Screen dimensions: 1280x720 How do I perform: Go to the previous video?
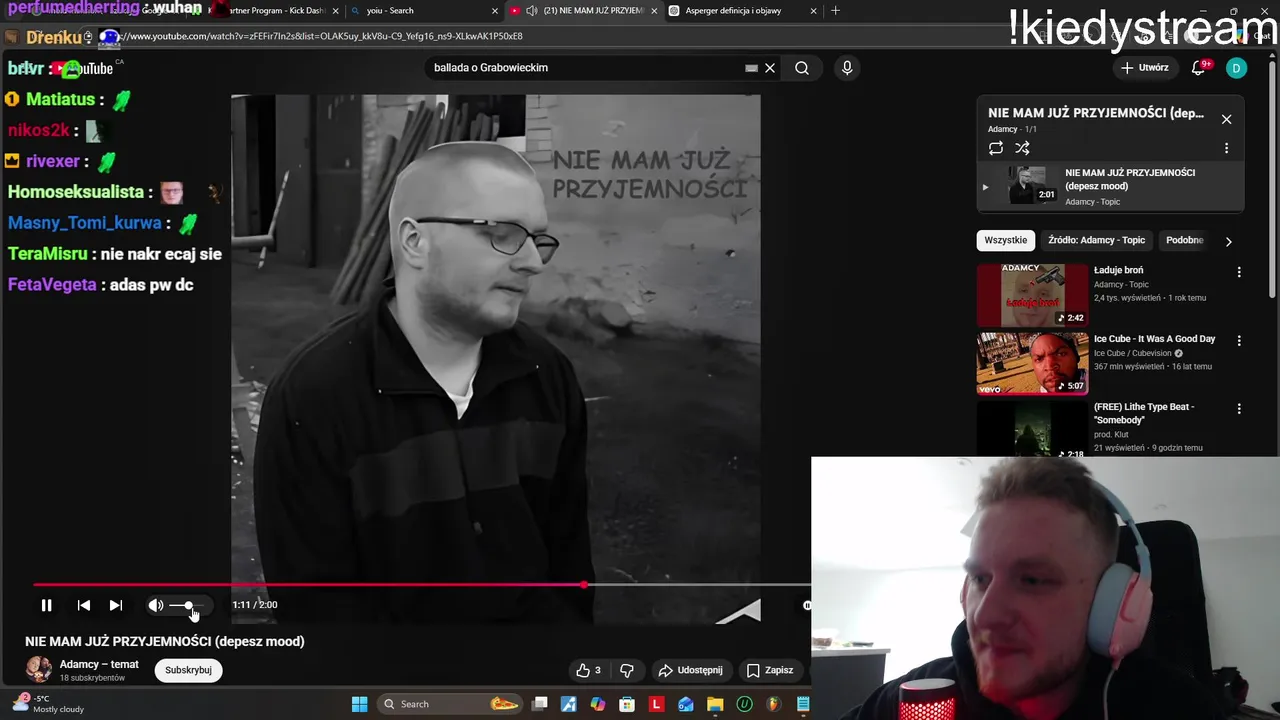pyautogui.click(x=84, y=605)
